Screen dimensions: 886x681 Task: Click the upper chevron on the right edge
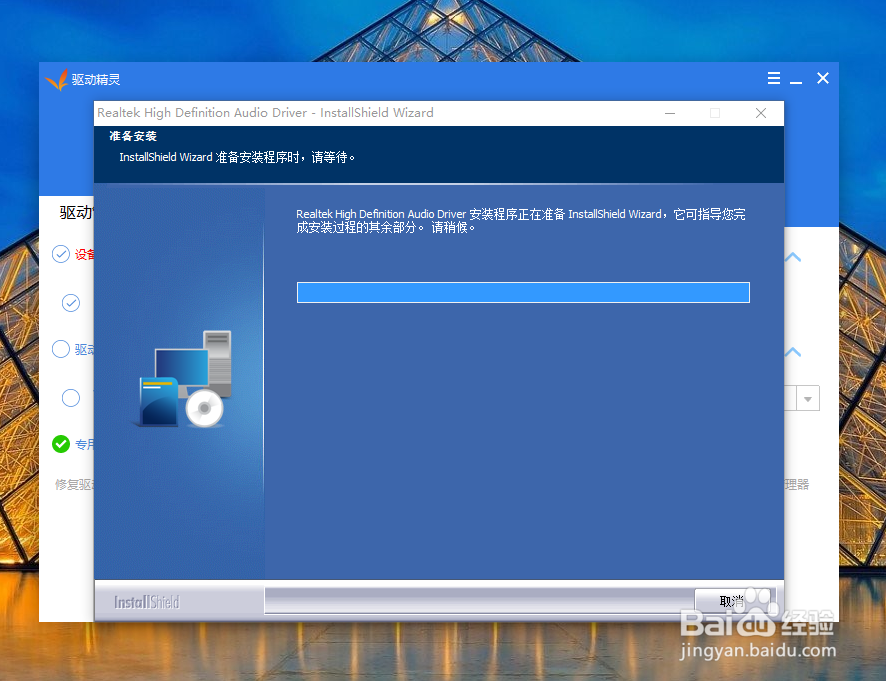792,257
